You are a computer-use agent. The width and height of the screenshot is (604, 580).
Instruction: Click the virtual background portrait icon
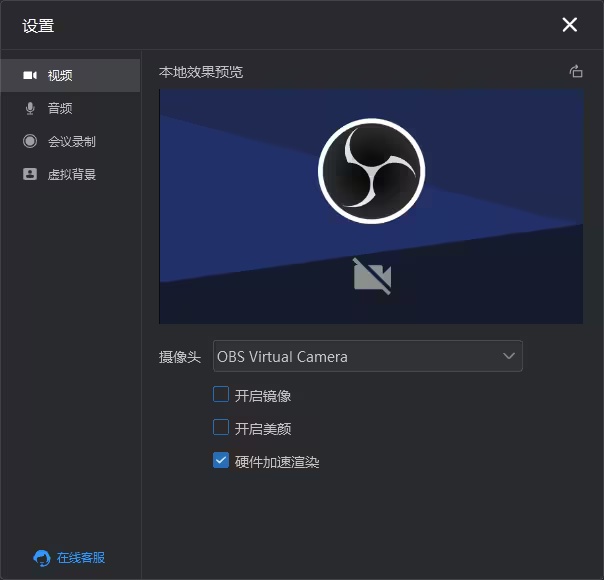click(30, 174)
